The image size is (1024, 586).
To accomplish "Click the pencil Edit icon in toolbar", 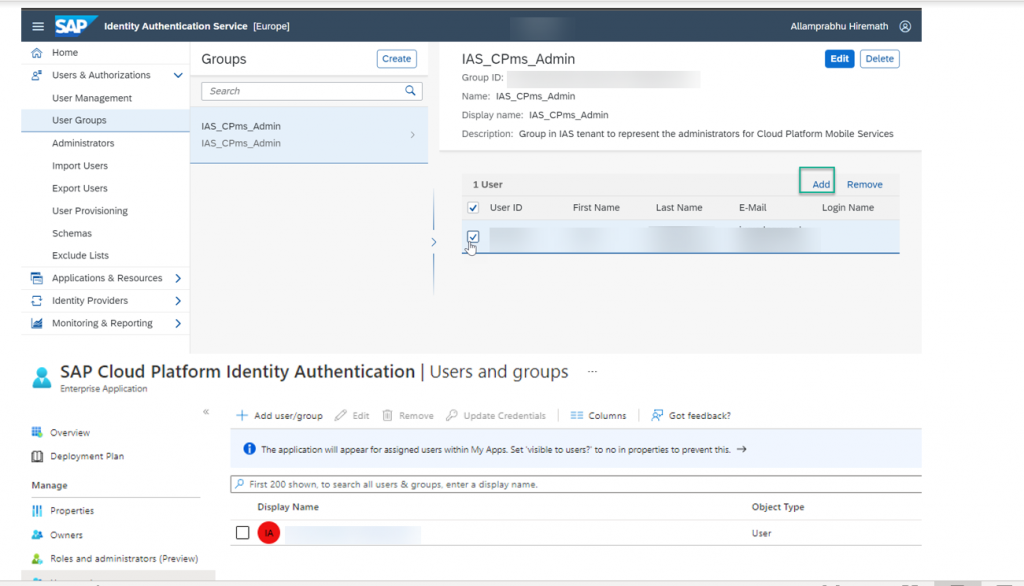I will 340,415.
